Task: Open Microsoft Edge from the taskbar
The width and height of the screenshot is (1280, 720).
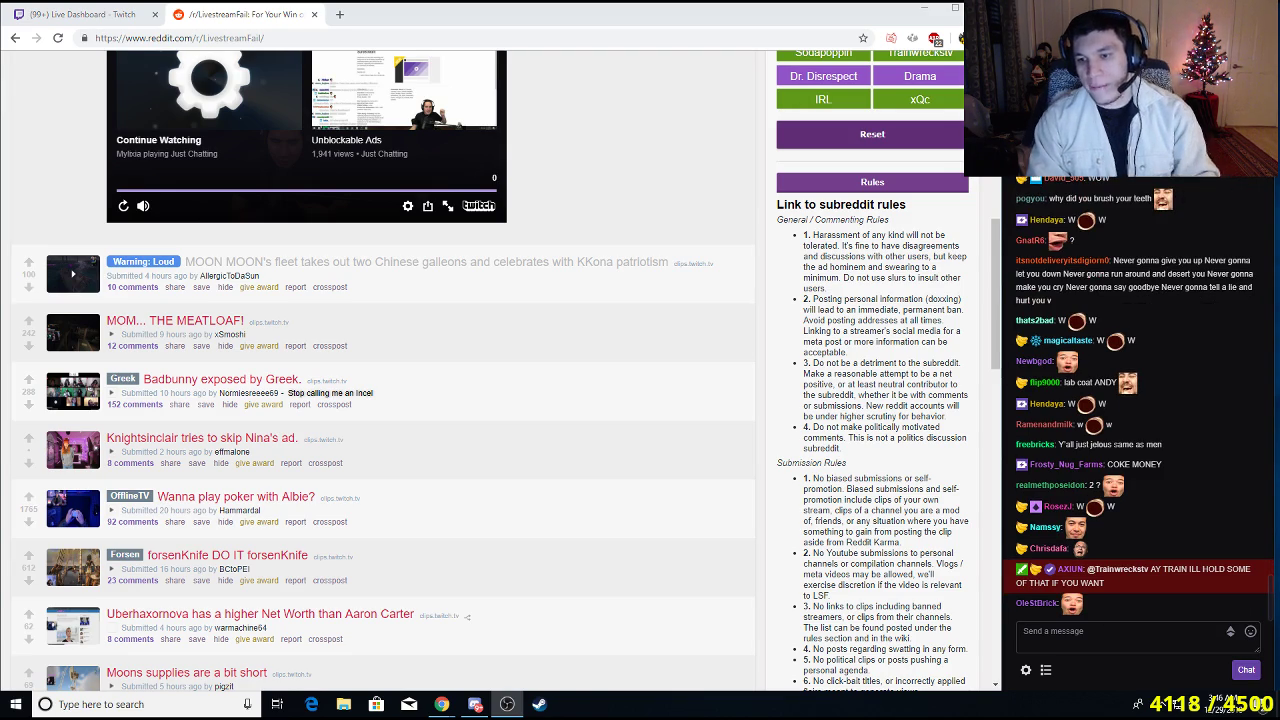Action: 312,704
